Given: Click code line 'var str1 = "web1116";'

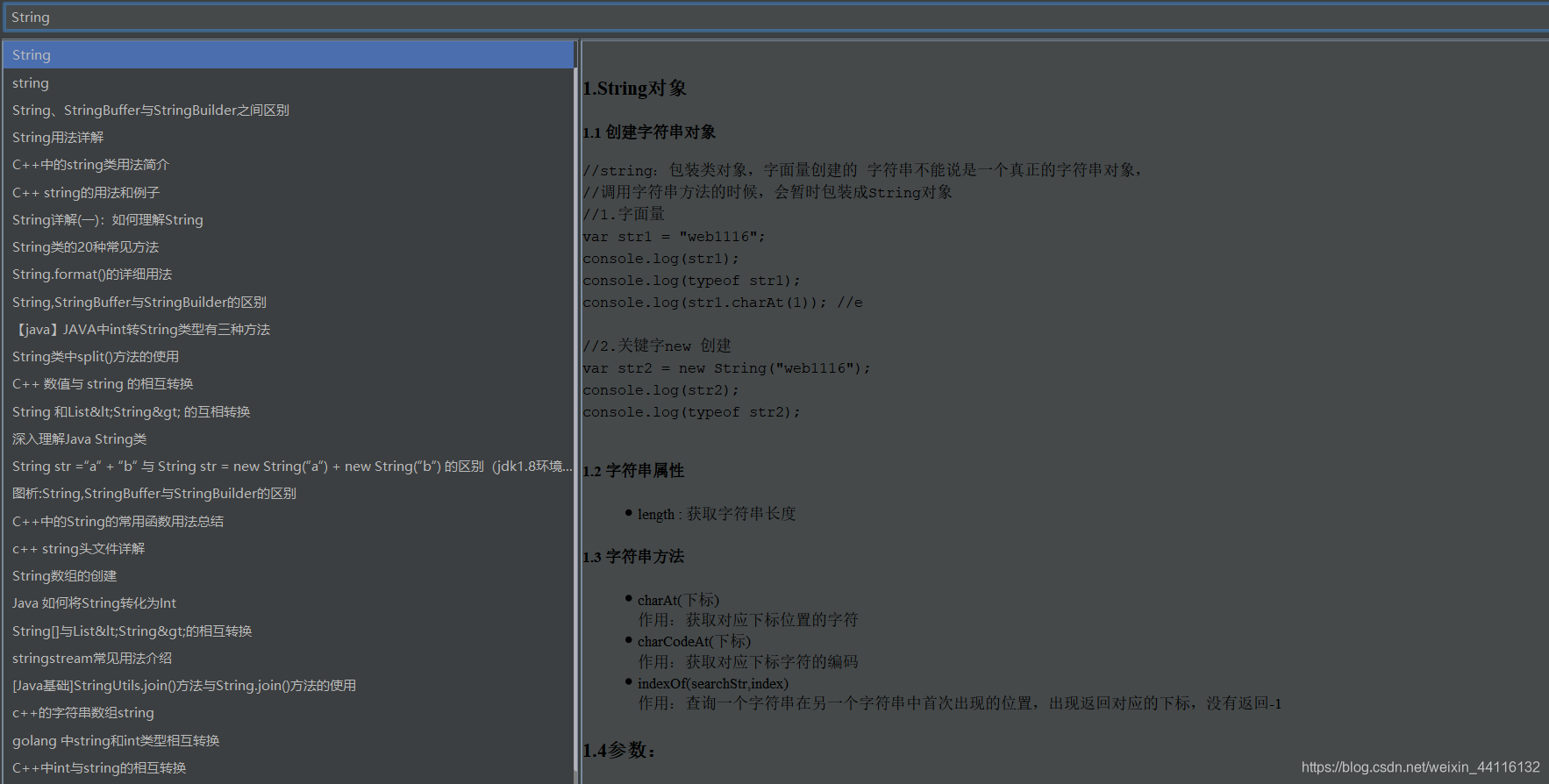Looking at the screenshot, I should (x=674, y=237).
